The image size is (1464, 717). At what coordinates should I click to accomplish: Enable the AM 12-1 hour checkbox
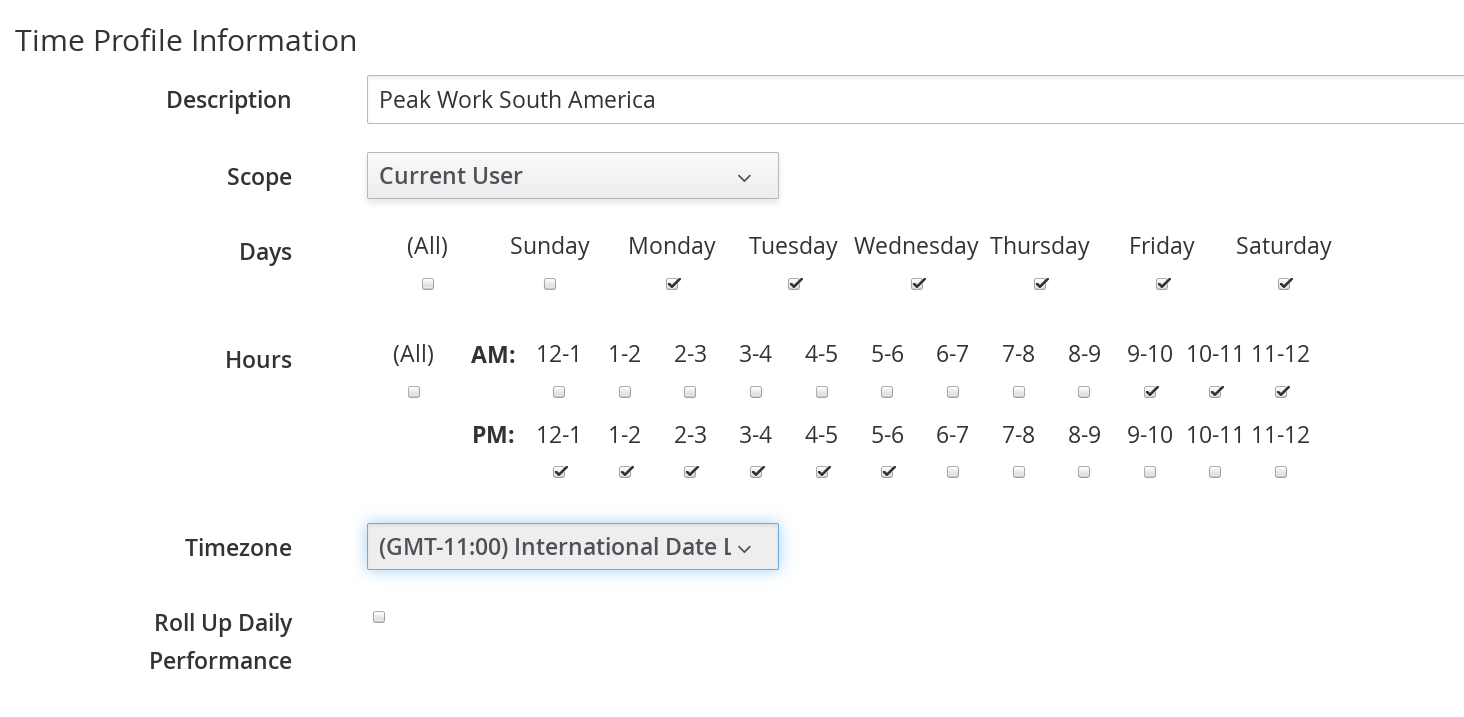pyautogui.click(x=559, y=392)
